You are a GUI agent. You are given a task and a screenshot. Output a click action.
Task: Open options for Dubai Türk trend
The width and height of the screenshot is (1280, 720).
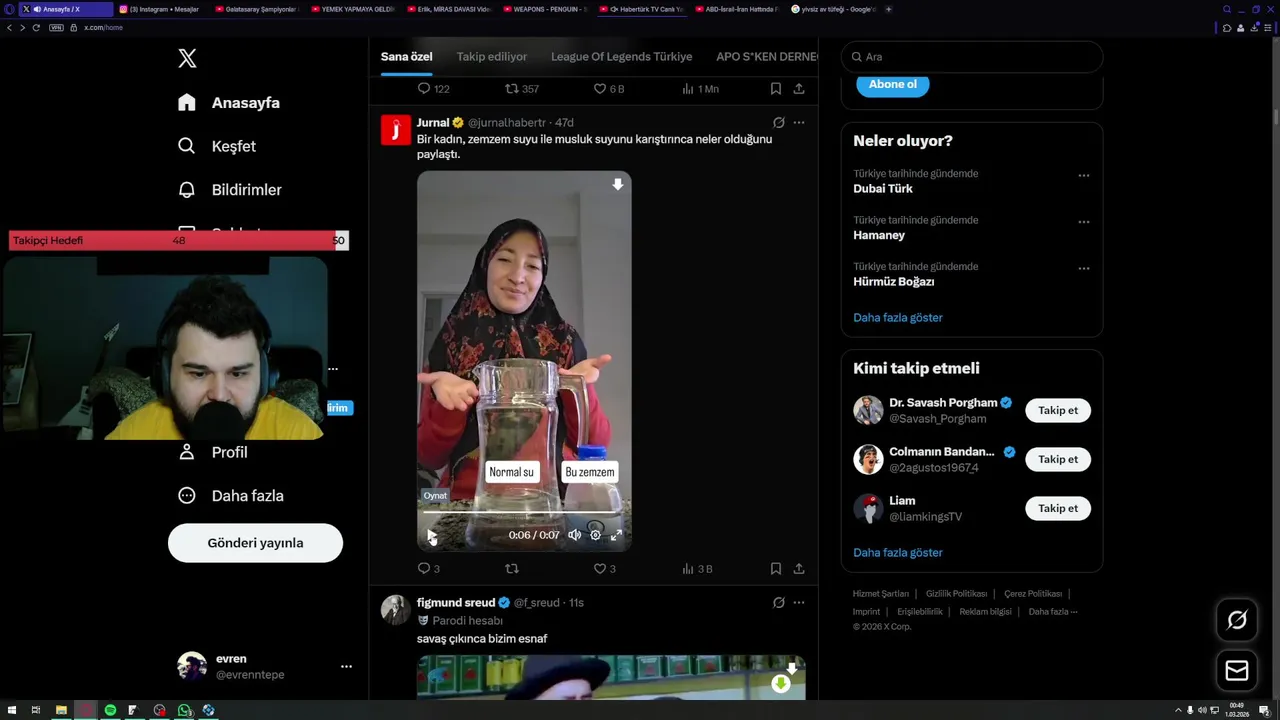(1083, 175)
